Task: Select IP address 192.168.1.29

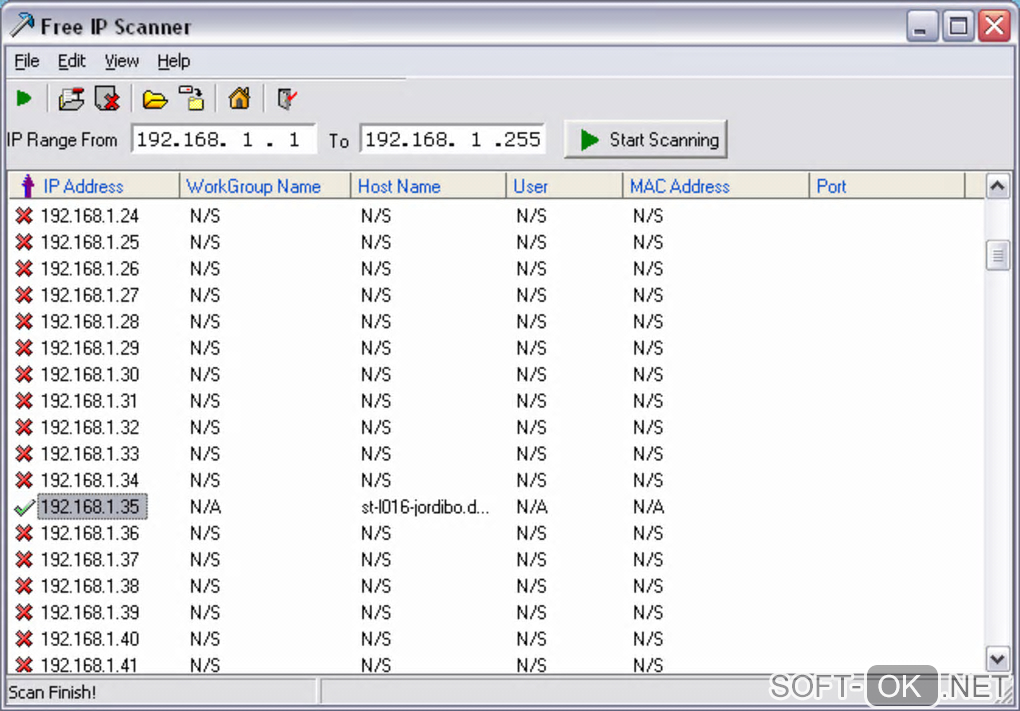Action: [x=90, y=348]
